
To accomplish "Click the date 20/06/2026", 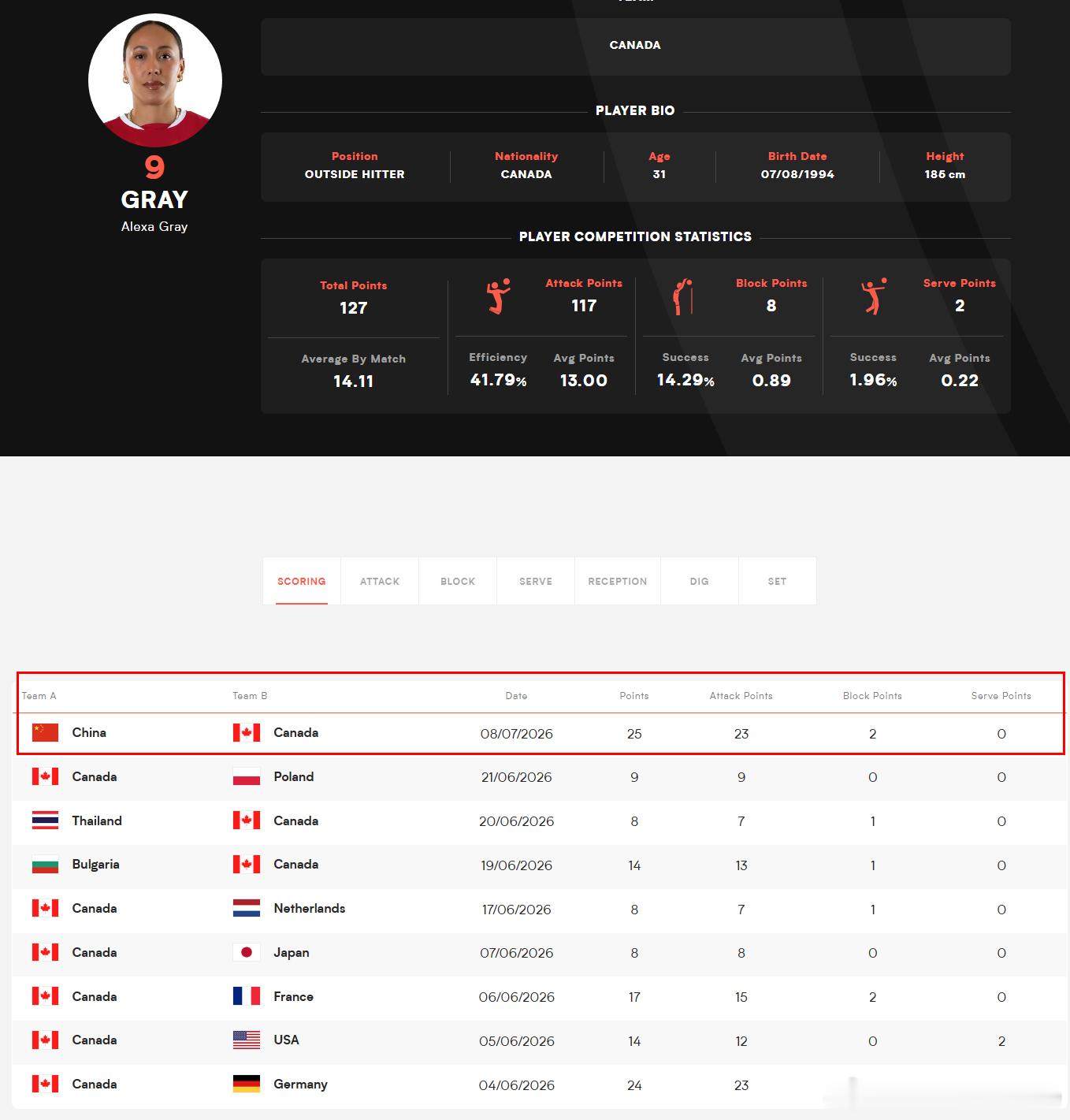I will [517, 821].
